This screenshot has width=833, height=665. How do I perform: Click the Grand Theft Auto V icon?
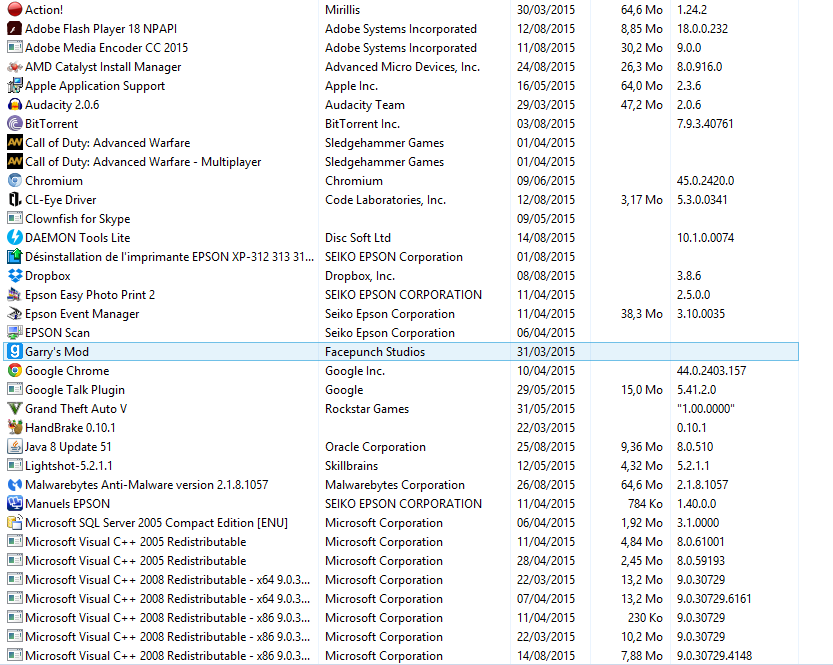click(15, 408)
